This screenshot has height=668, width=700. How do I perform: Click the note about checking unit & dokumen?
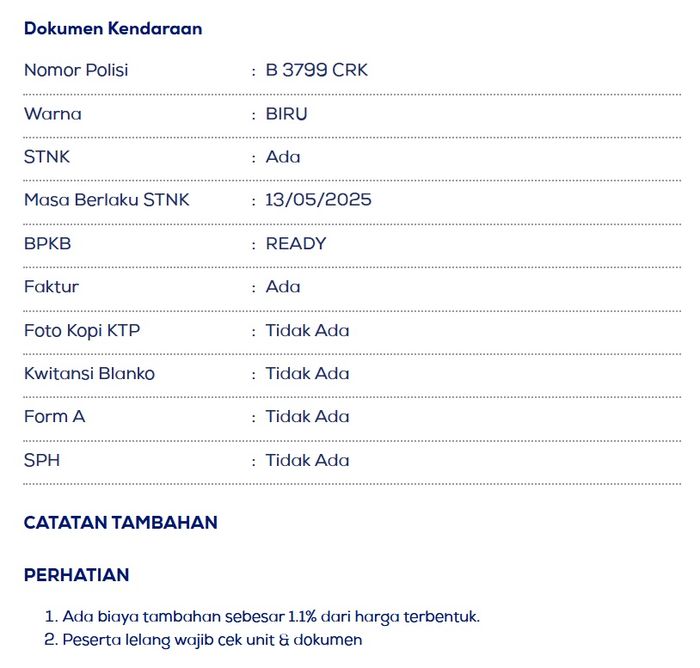[212, 639]
